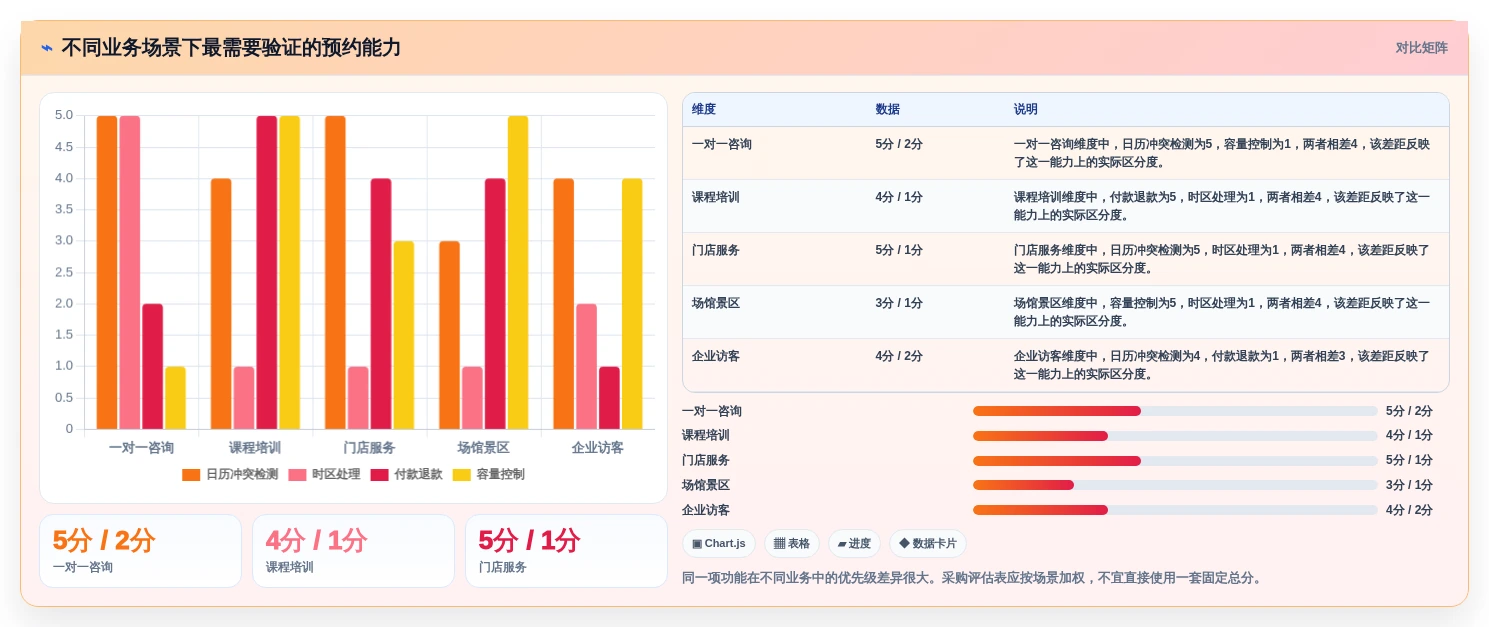
Task: Click the 场馆景区 chart axis label
Action: [x=483, y=448]
